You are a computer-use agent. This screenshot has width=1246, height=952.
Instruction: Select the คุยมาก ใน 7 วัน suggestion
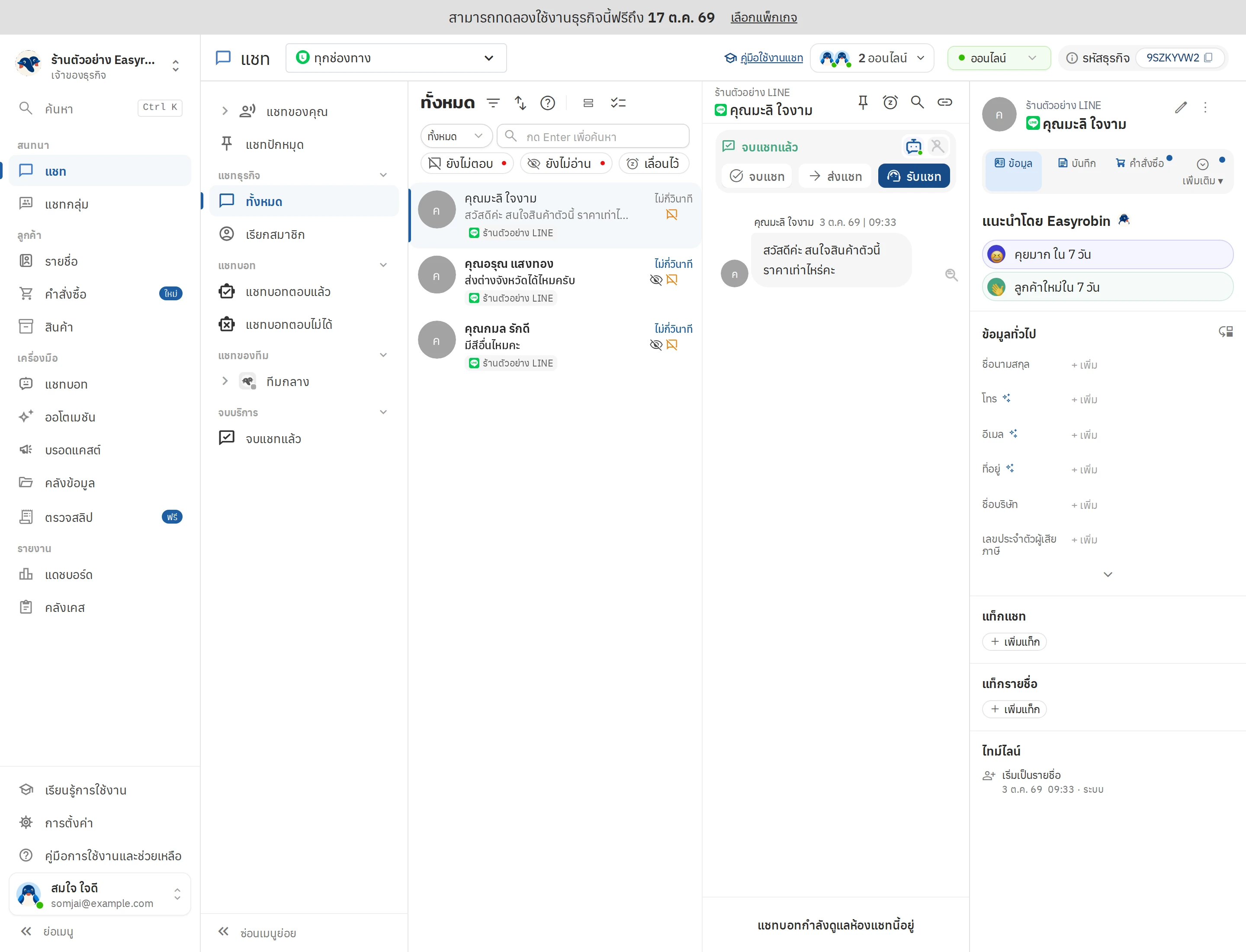1107,254
